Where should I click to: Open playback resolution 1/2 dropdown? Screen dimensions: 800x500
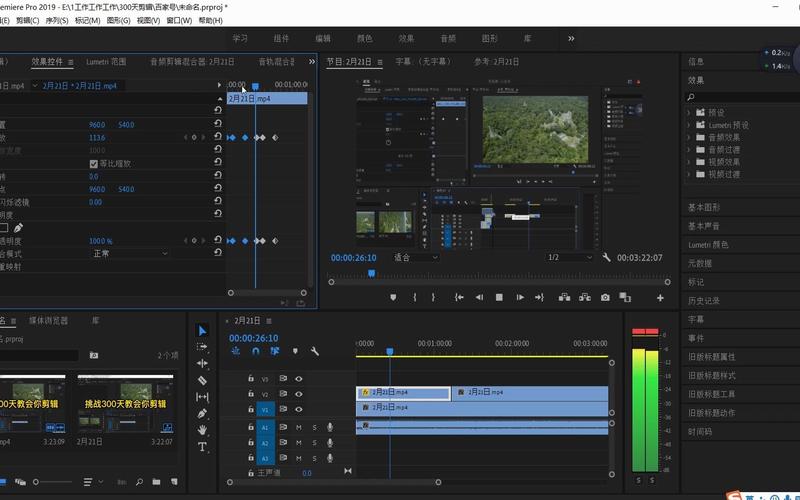[x=570, y=258]
